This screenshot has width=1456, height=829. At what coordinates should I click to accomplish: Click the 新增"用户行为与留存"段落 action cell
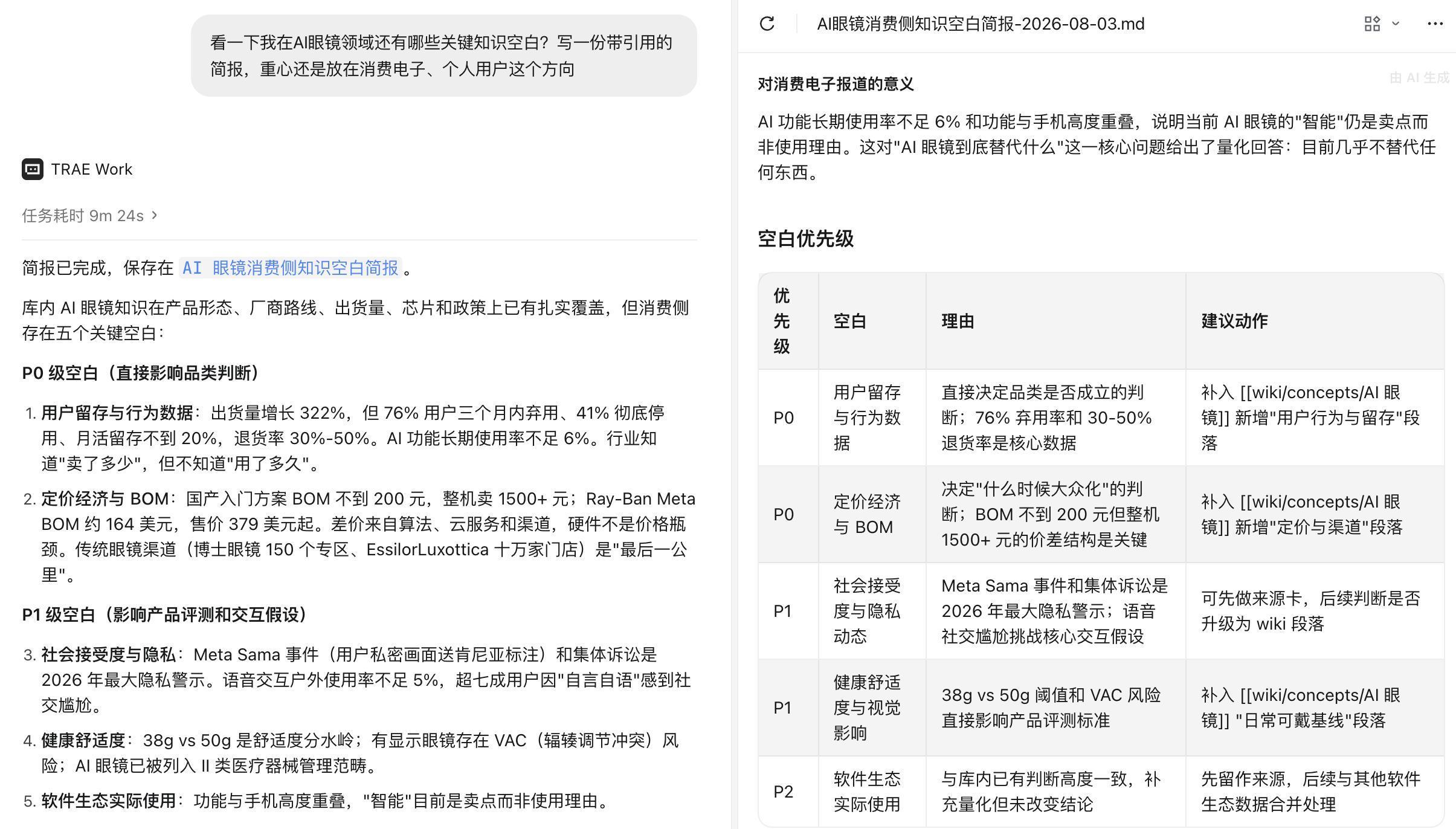[1315, 418]
